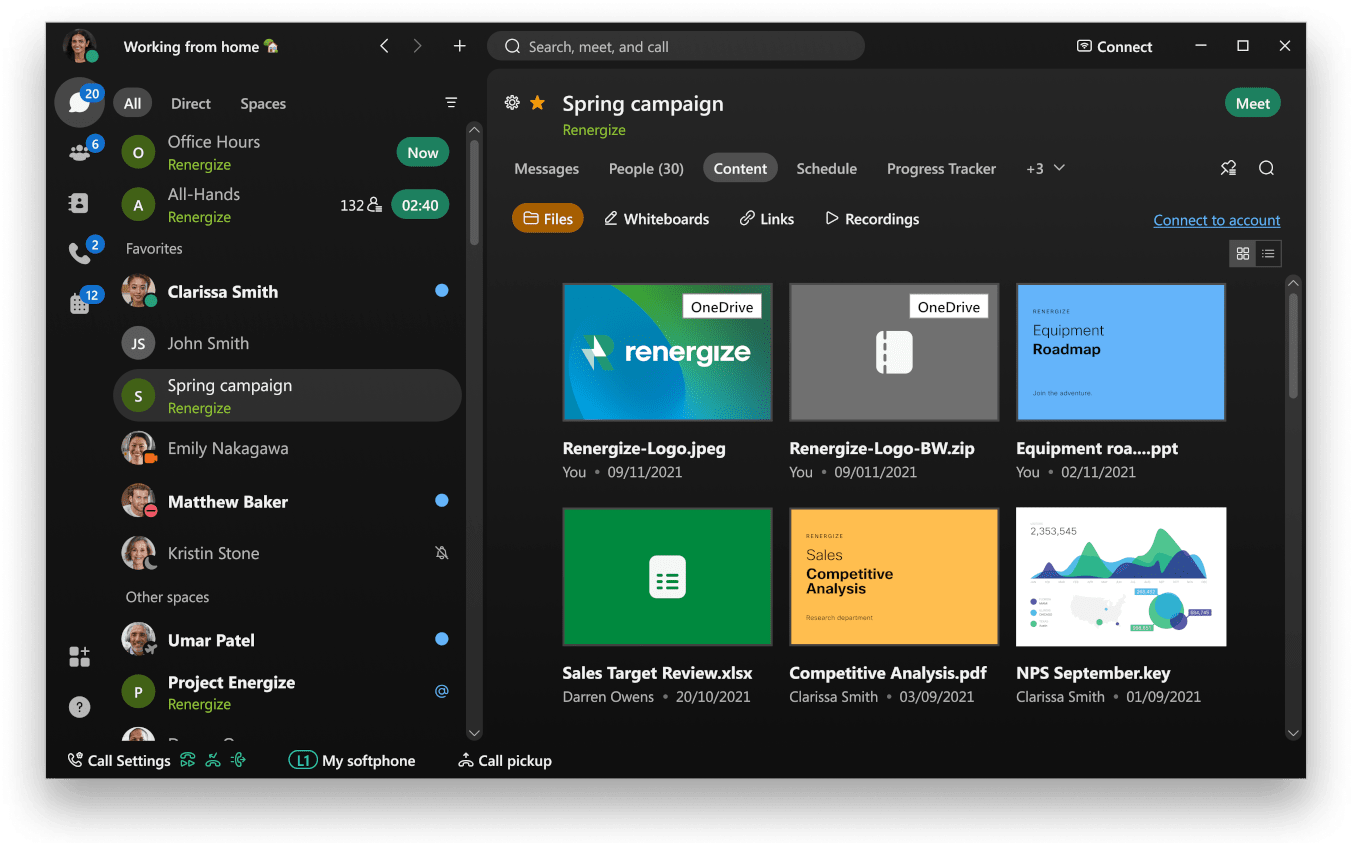Viewport: 1354px width, 843px height.
Task: Expand more options with the plus button
Action: pyautogui.click(x=459, y=45)
